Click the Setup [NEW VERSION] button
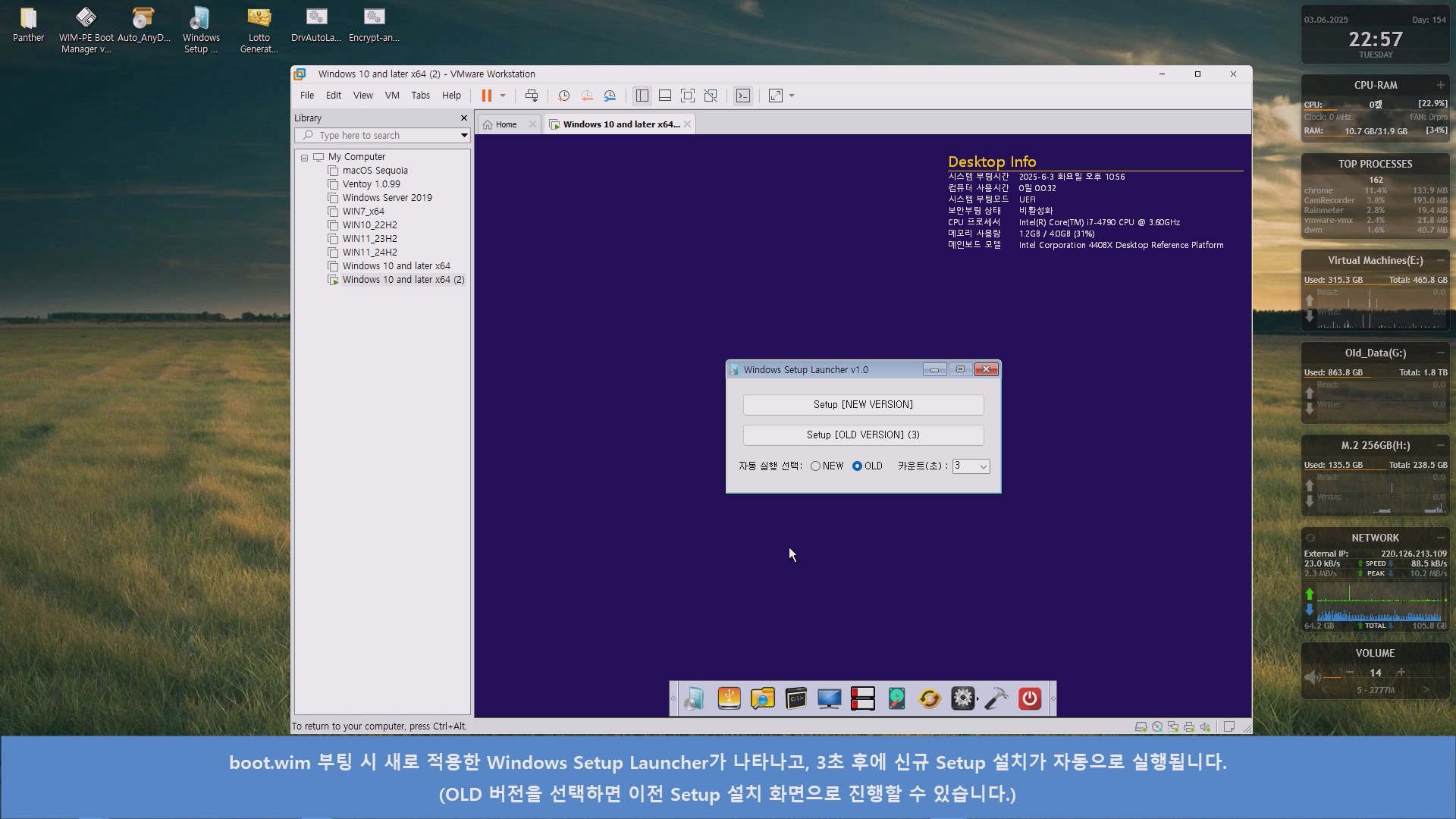 (863, 405)
